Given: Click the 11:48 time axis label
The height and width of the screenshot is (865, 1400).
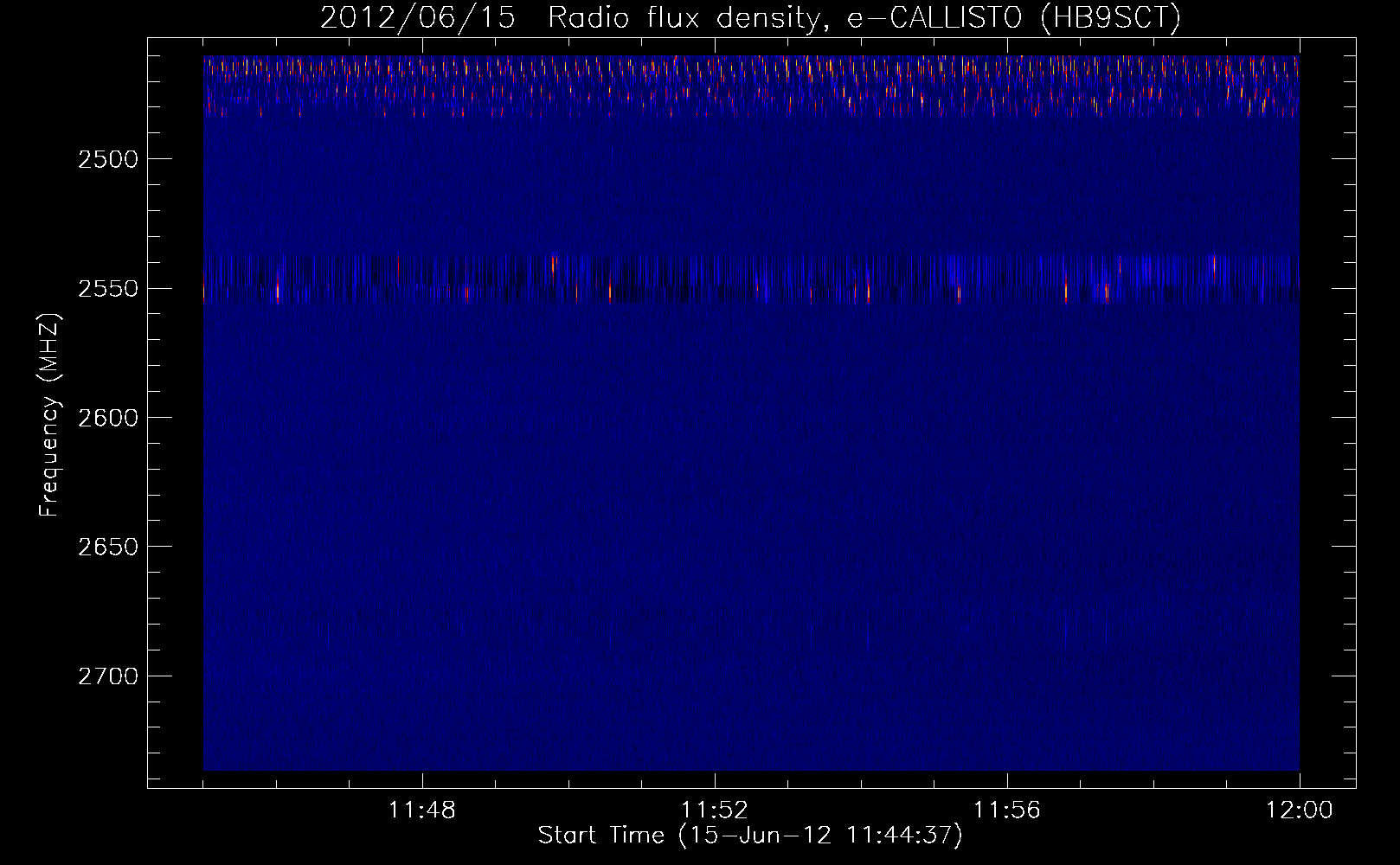Looking at the screenshot, I should click(422, 811).
